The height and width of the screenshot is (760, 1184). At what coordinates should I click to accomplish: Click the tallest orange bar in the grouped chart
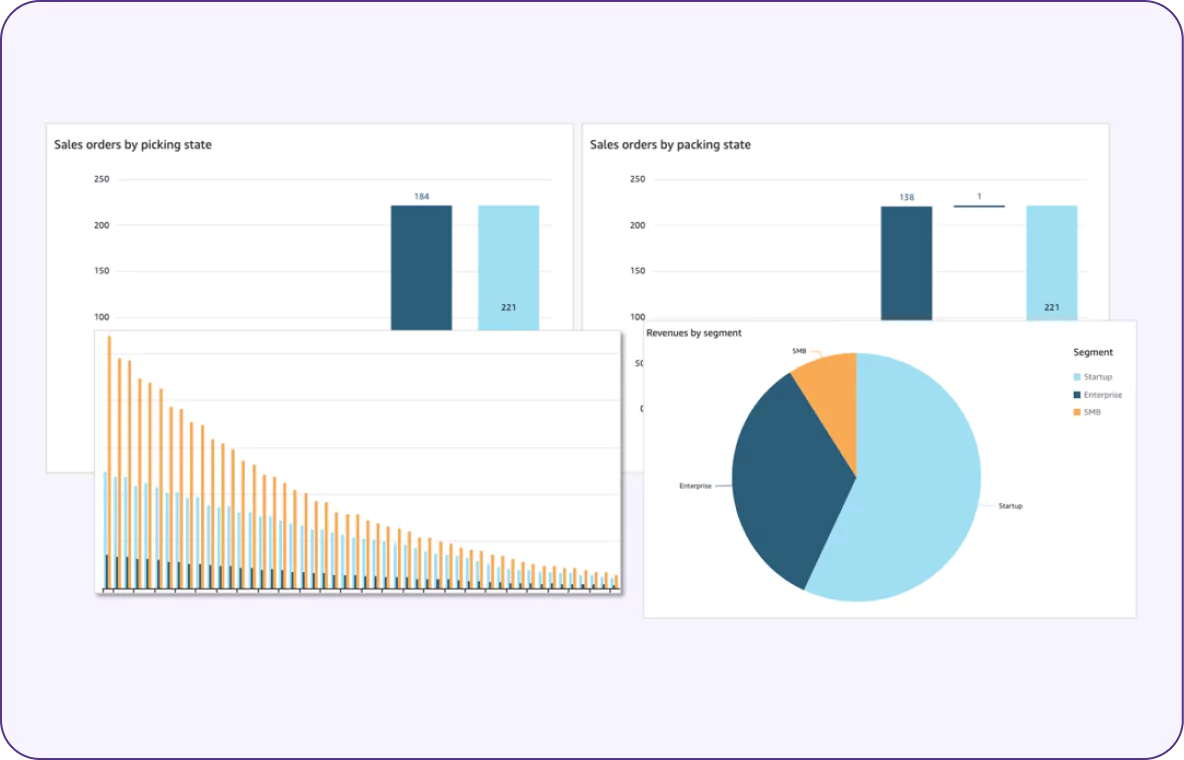(x=109, y=462)
